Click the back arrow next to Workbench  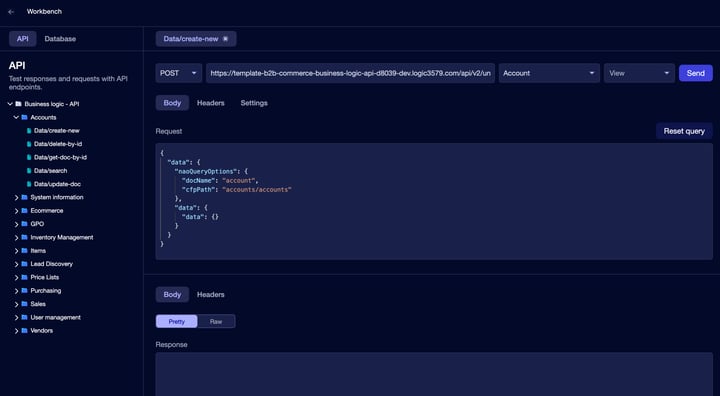tap(11, 12)
